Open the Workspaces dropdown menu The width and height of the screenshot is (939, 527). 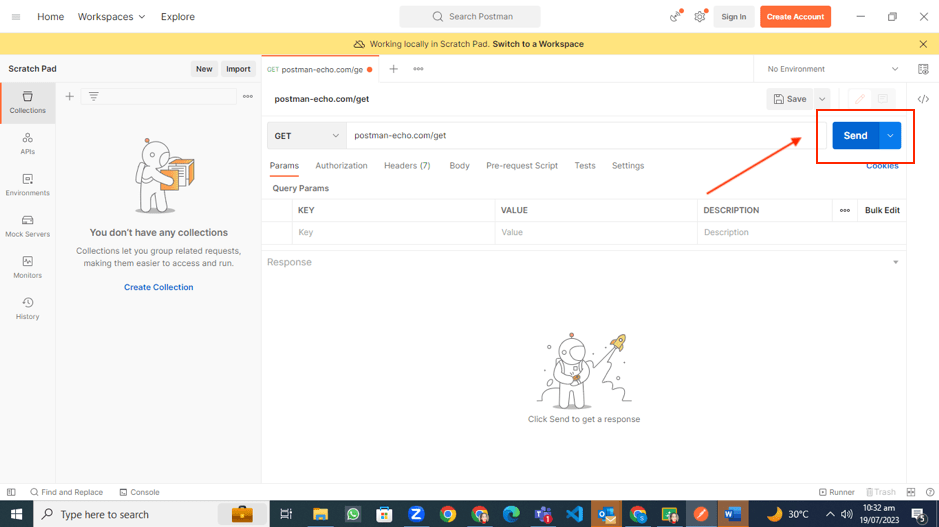pyautogui.click(x=111, y=17)
